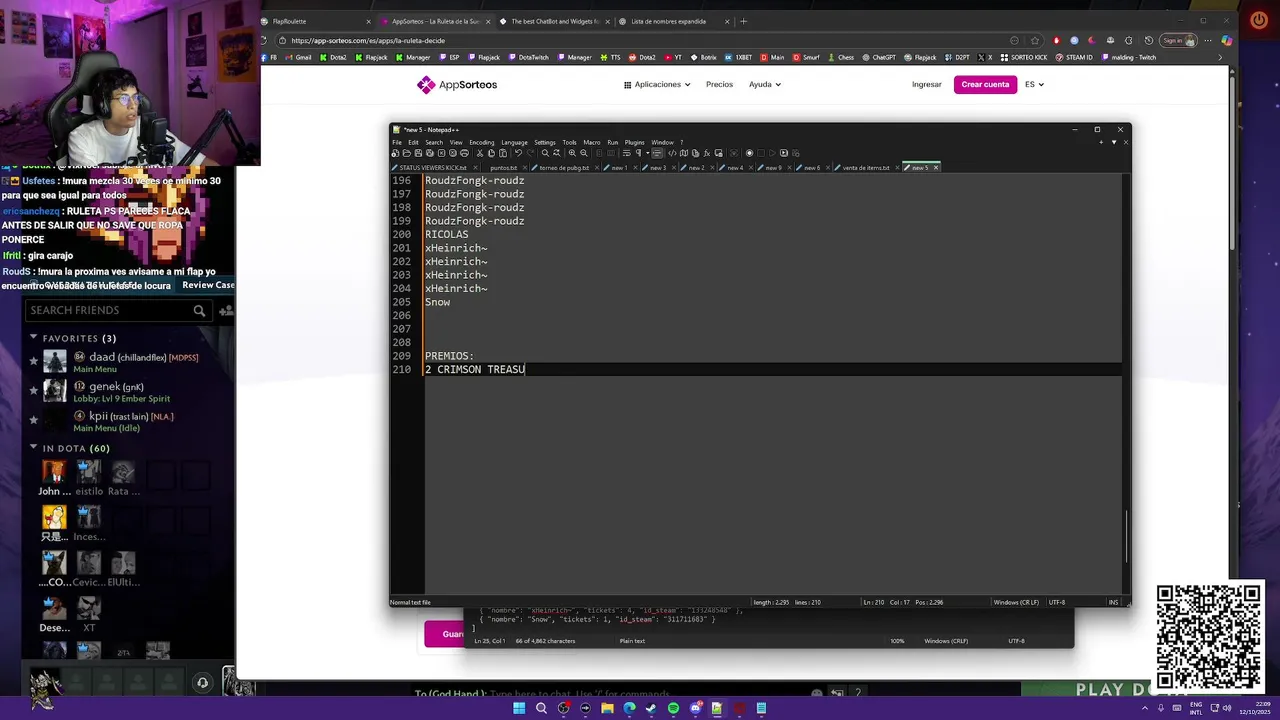Click the Cut icon in Notepad++ toolbar

pos(479,153)
